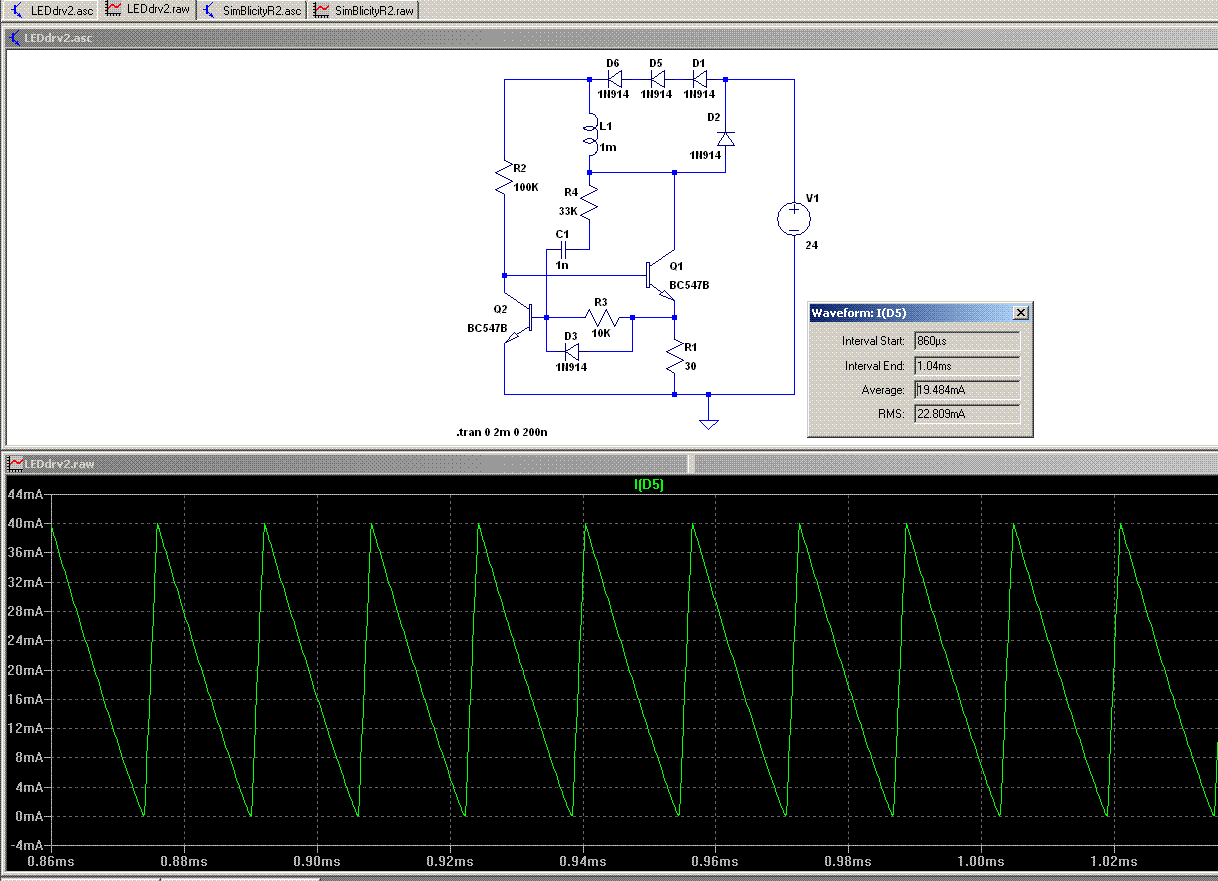Click the ground symbol in schematic
This screenshot has width=1218, height=881.
pyautogui.click(x=708, y=421)
